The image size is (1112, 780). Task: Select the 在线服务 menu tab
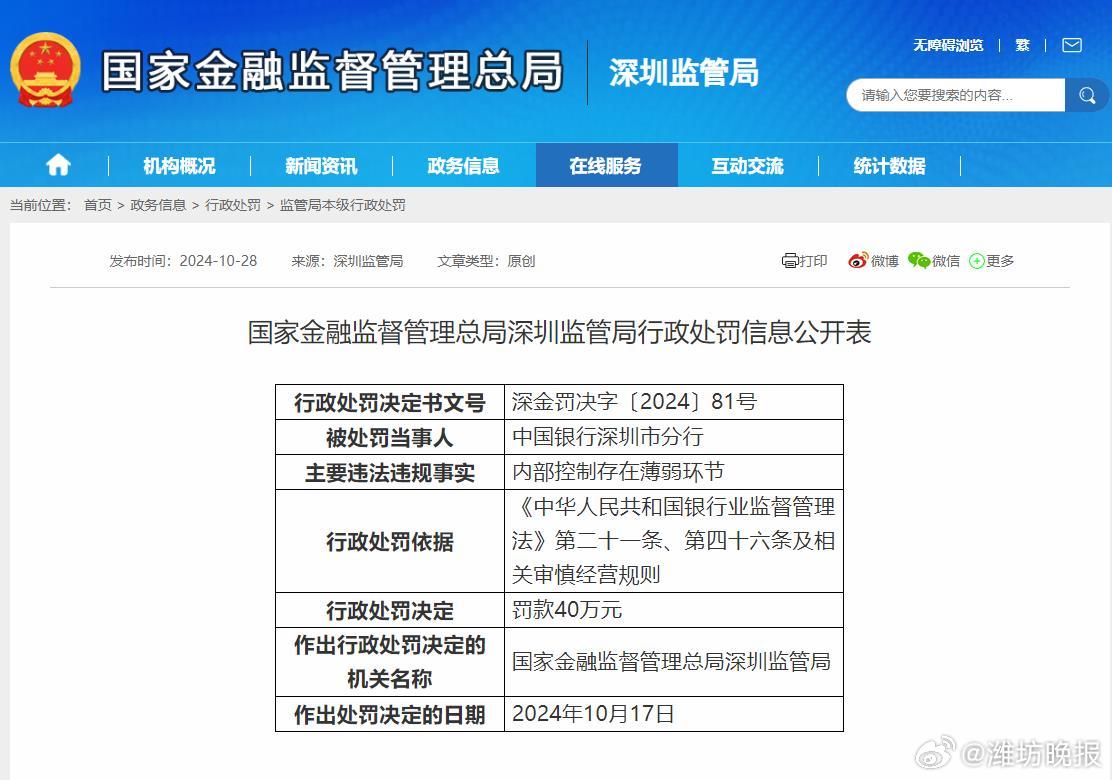tap(606, 165)
